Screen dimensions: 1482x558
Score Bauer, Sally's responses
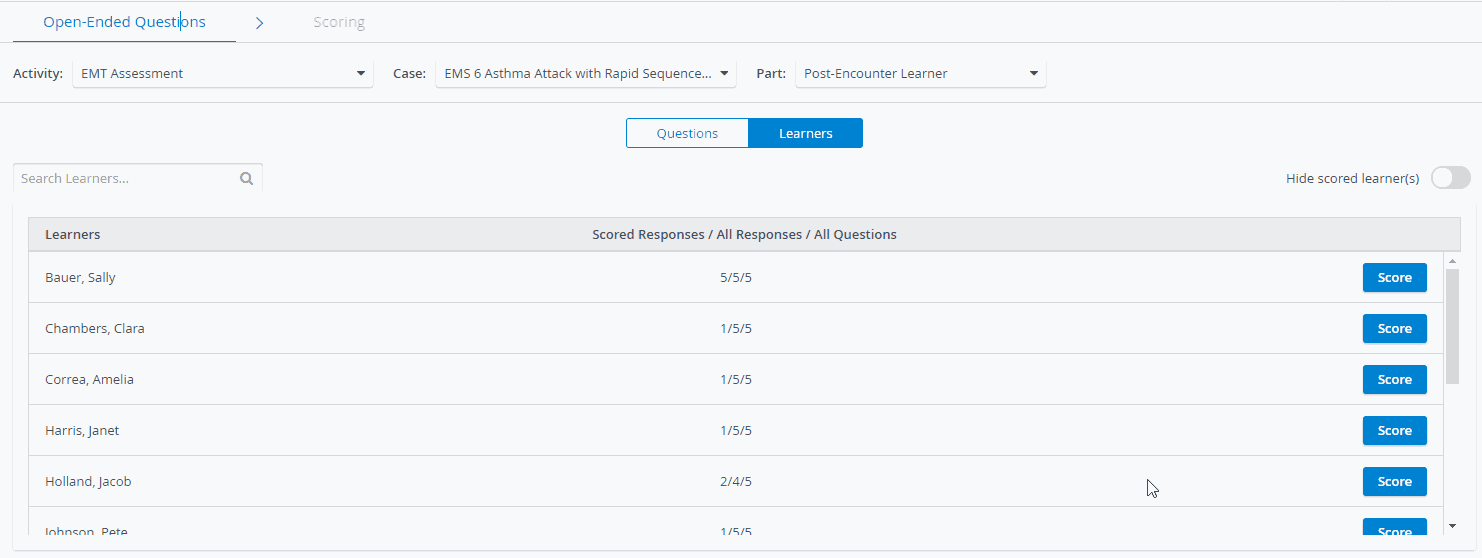point(1394,278)
